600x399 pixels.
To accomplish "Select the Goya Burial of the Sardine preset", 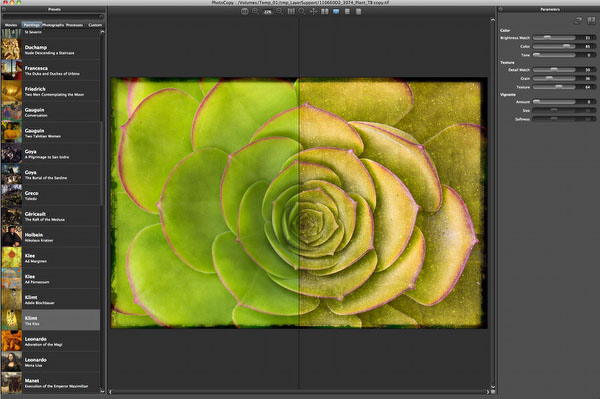I will pyautogui.click(x=50, y=174).
